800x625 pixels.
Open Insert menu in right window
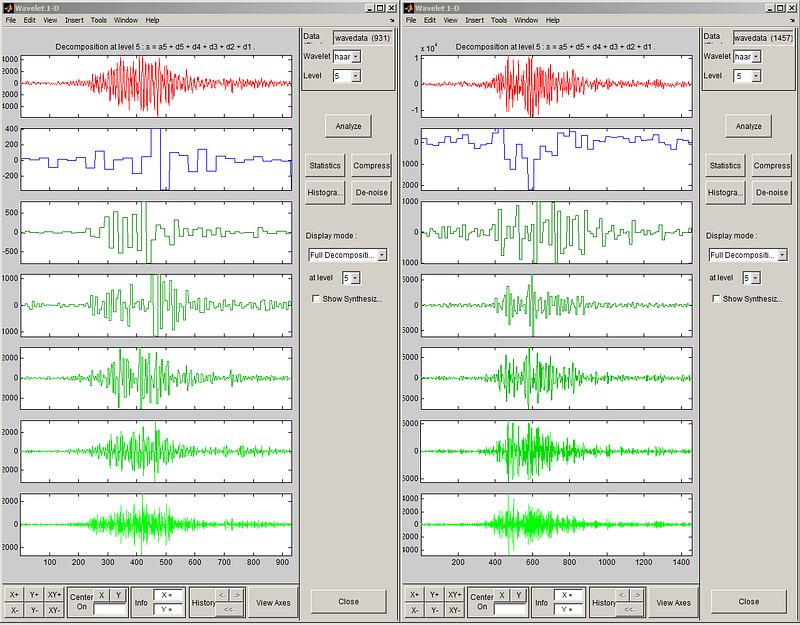coord(474,20)
